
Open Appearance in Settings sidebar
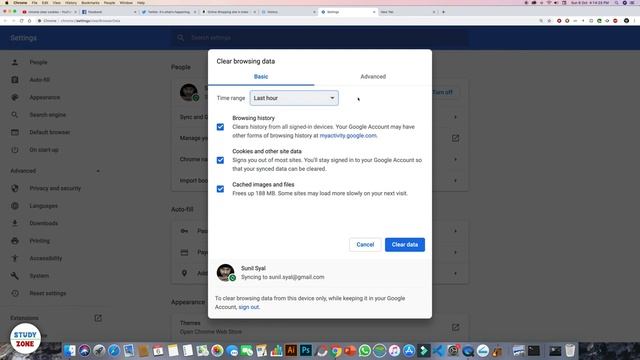(44, 98)
